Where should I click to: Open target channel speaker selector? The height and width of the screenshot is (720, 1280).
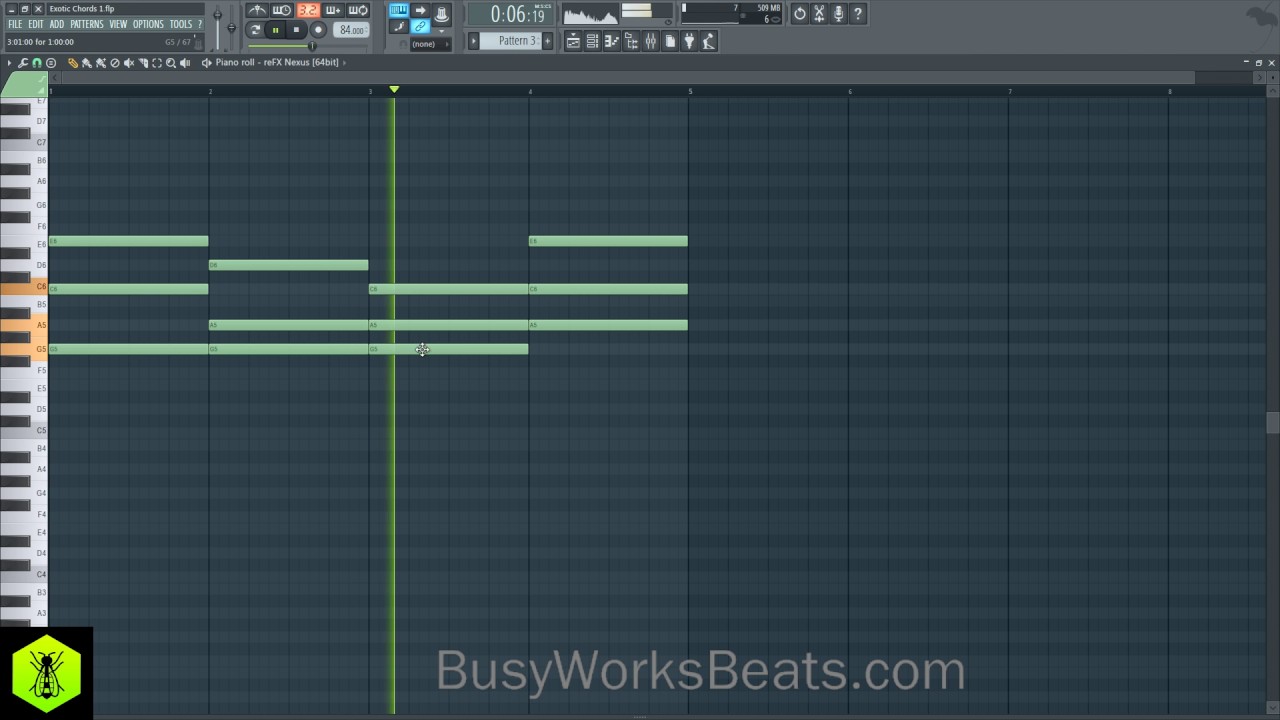205,62
